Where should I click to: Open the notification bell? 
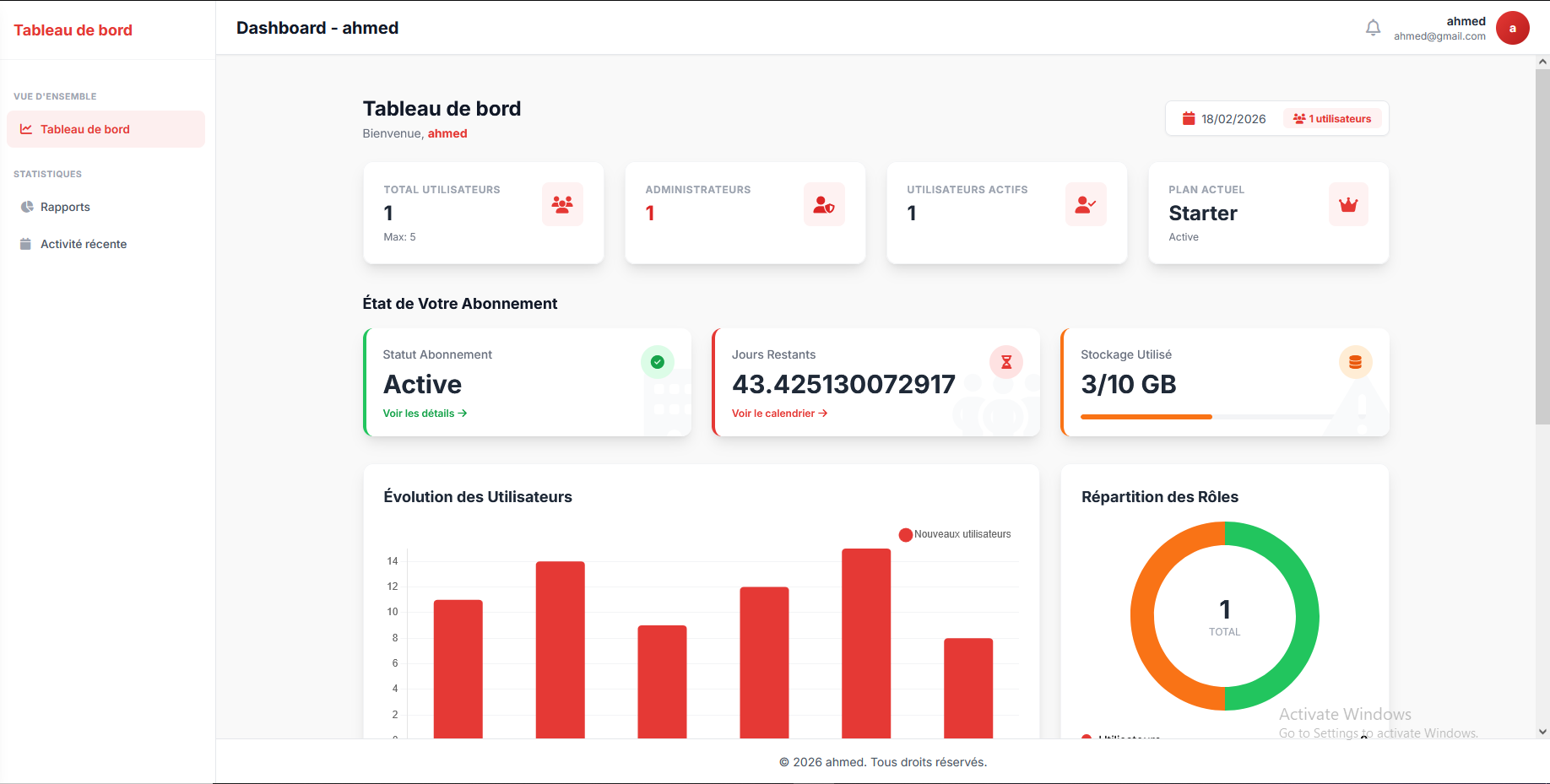[x=1373, y=27]
